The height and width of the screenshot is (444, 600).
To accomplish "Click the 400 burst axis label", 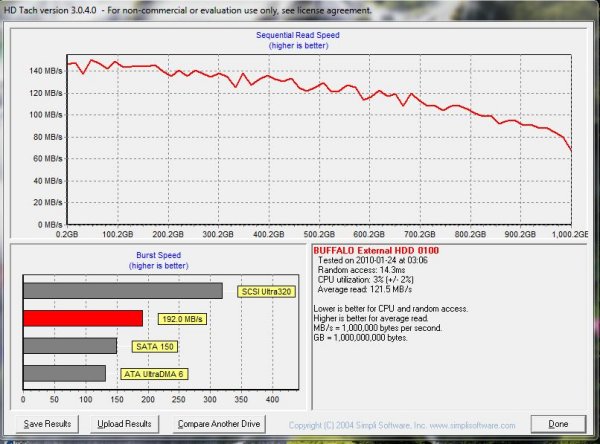I will coord(272,400).
